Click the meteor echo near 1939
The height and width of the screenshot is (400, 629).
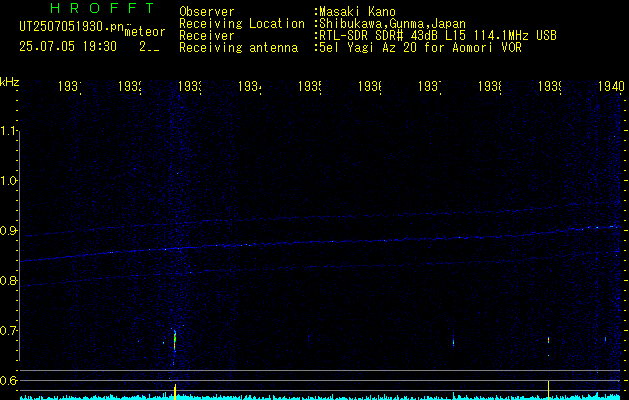pyautogui.click(x=548, y=340)
